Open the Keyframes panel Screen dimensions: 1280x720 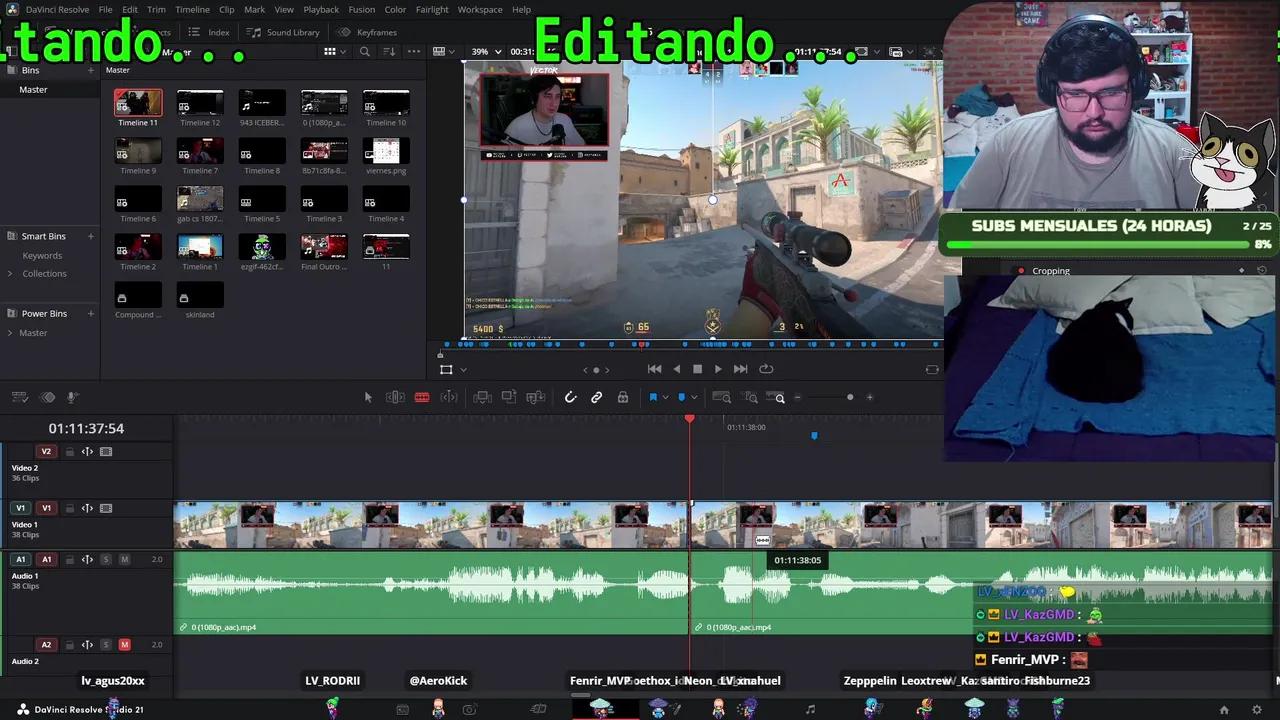(x=368, y=32)
